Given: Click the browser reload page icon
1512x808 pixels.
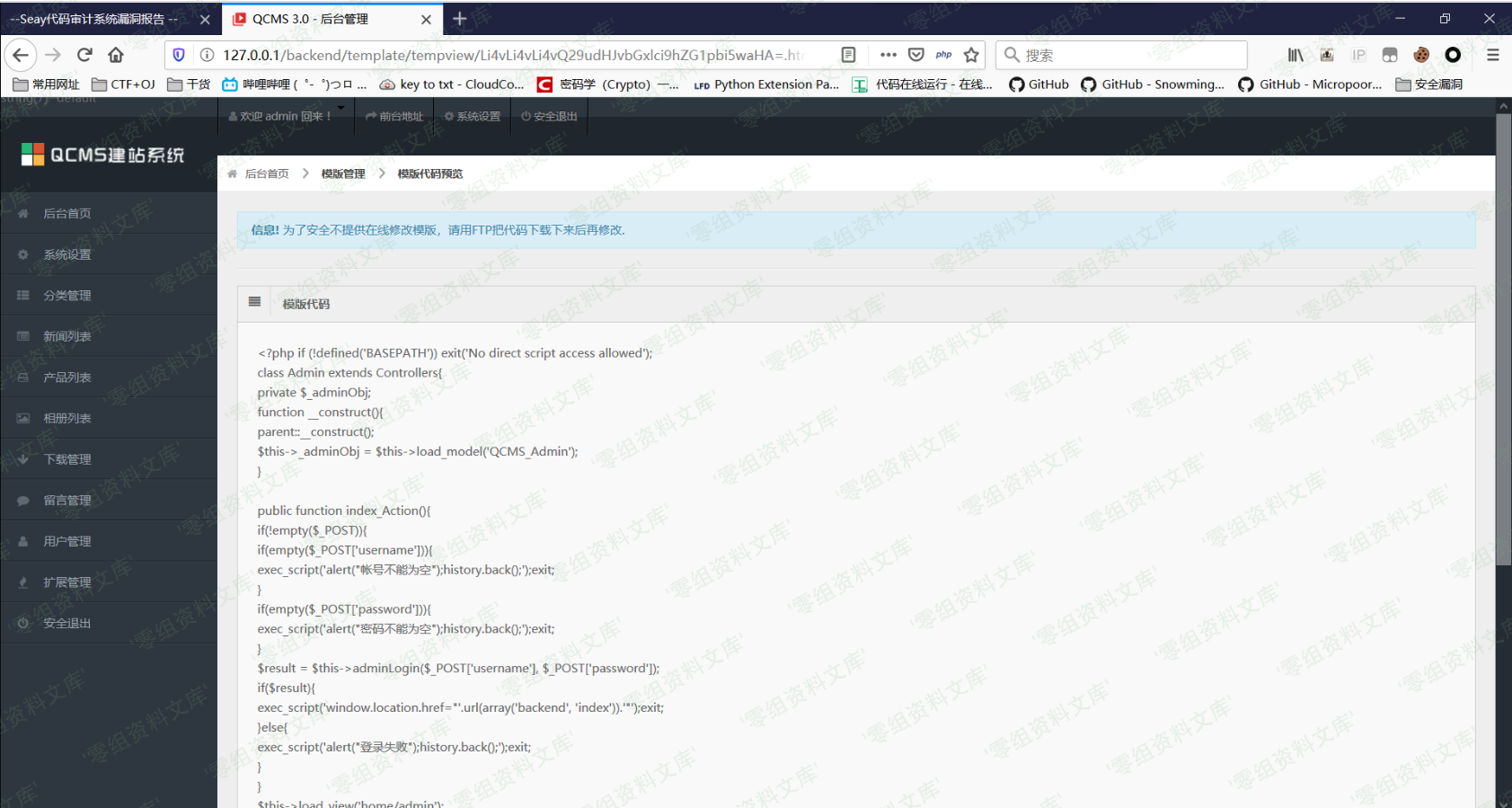Looking at the screenshot, I should [84, 55].
